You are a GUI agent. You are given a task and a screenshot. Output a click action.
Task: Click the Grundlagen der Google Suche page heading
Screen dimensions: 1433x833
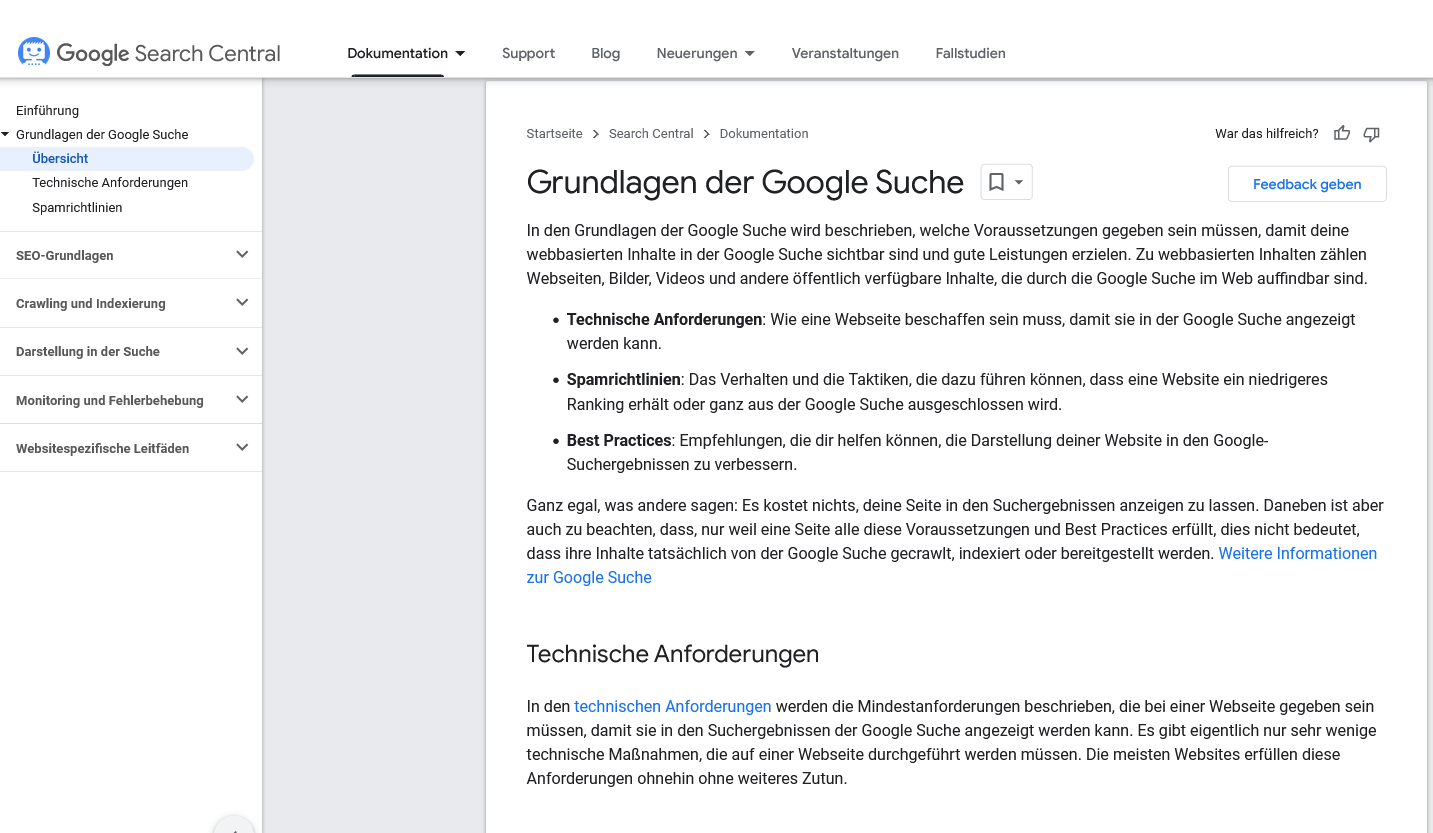(x=745, y=182)
